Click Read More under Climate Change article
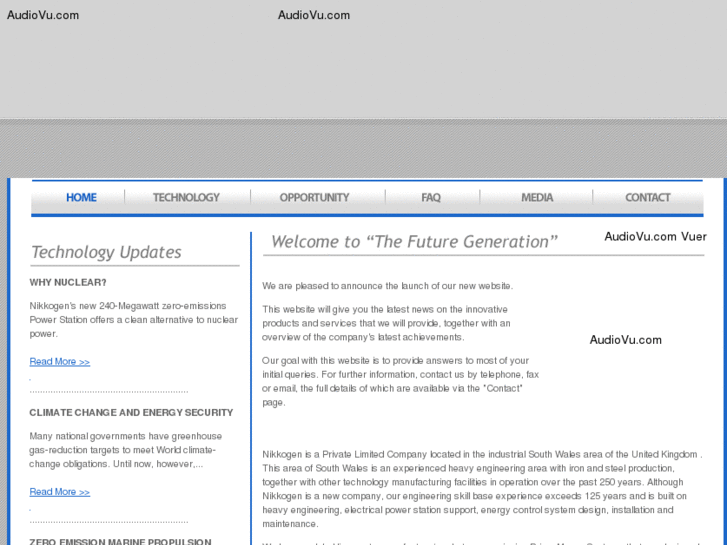This screenshot has width=727, height=545. [x=60, y=492]
